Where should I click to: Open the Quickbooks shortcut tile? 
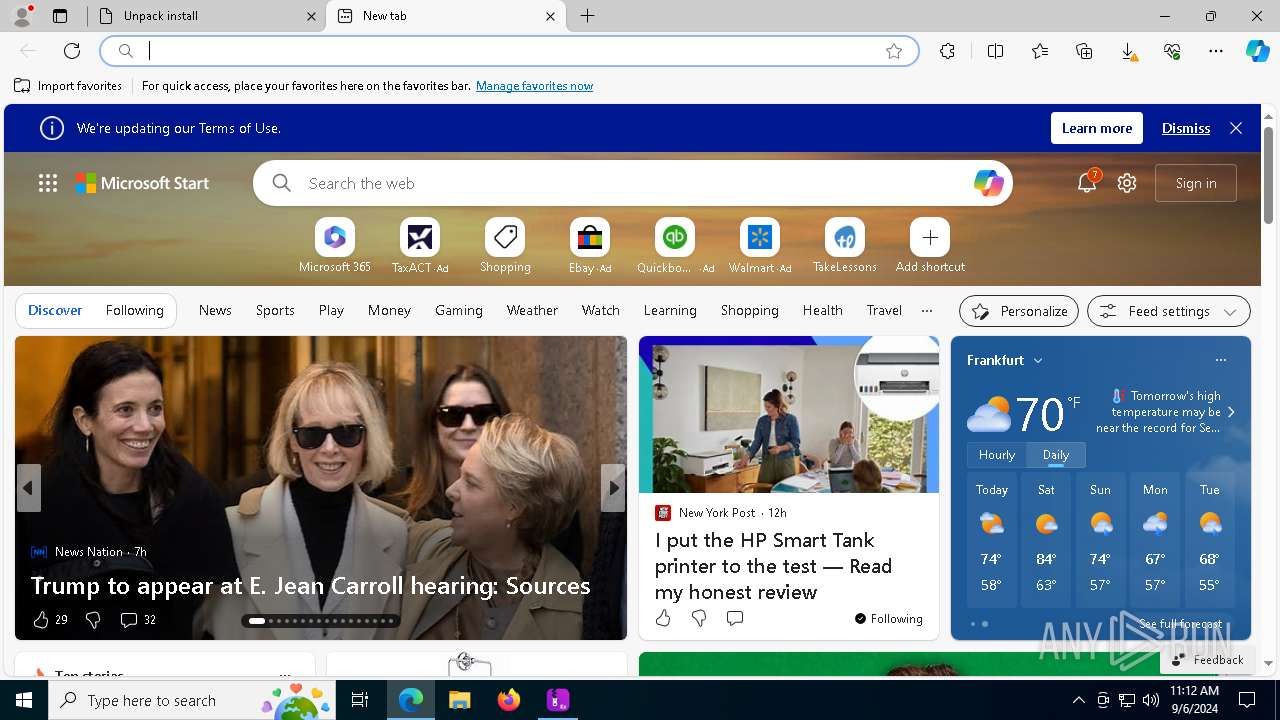(675, 246)
